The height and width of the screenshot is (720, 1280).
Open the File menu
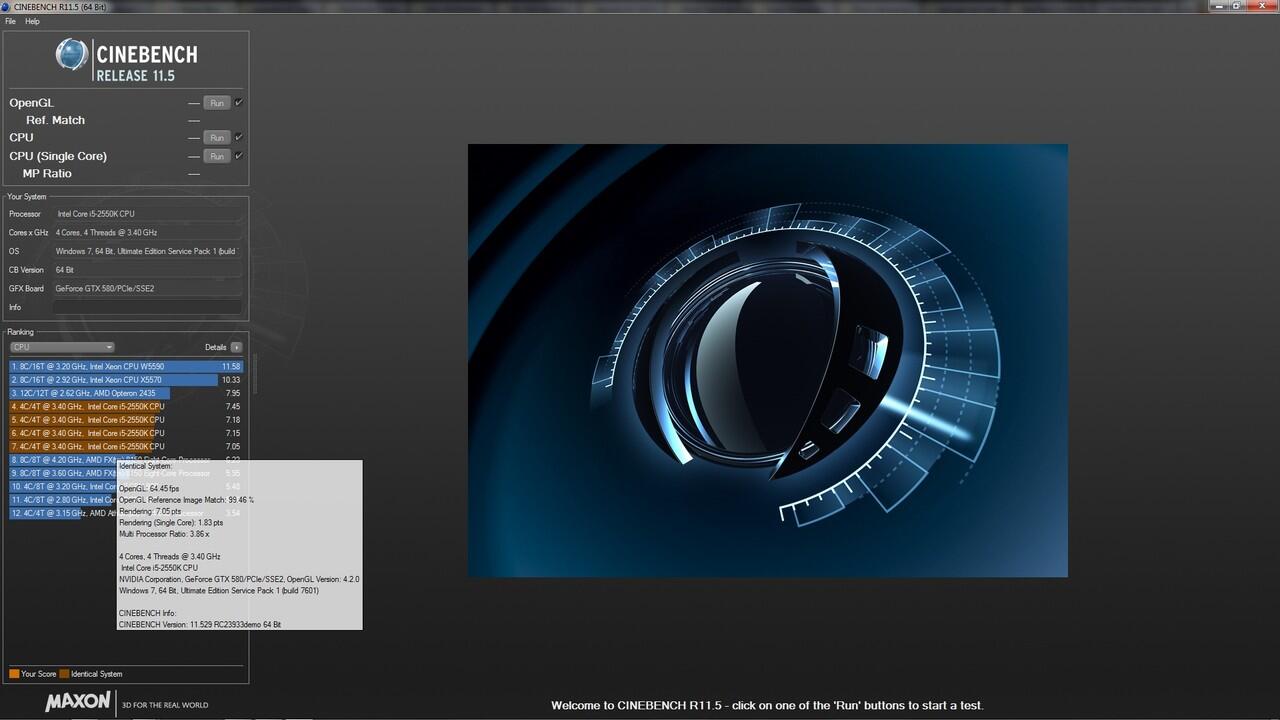10,21
